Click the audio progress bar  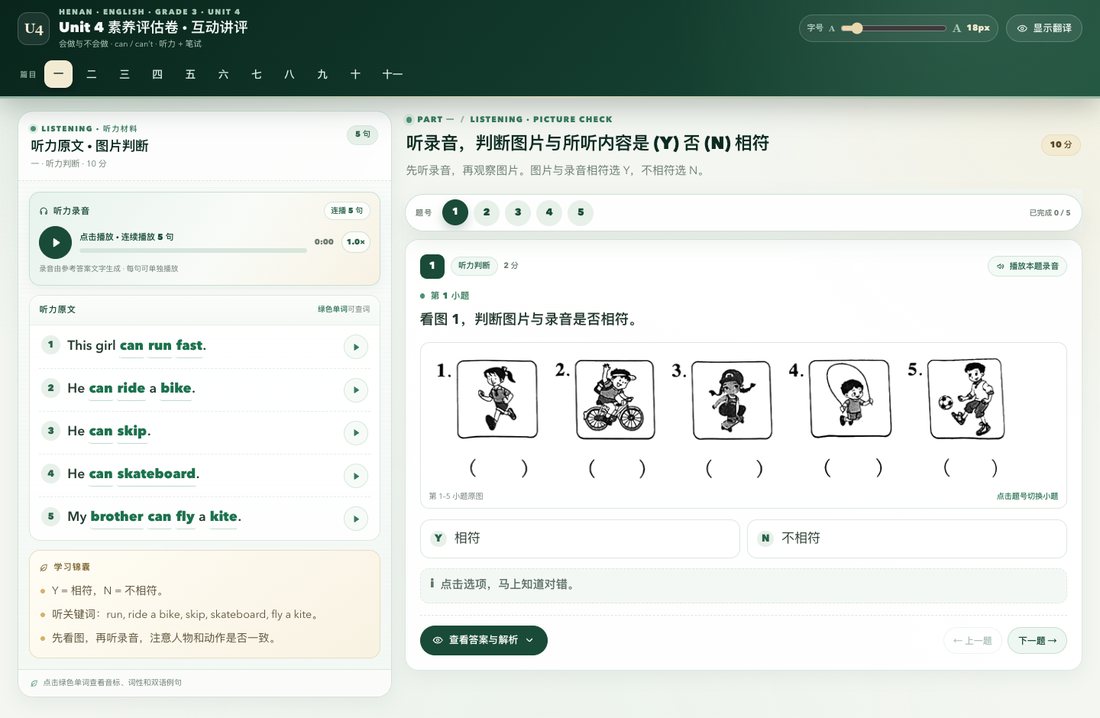(193, 251)
